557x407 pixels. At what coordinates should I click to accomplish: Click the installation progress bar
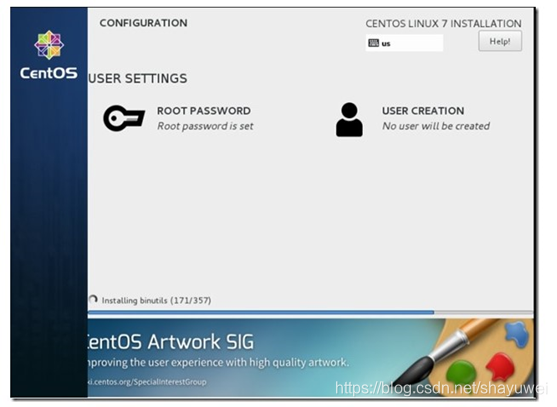[310, 313]
